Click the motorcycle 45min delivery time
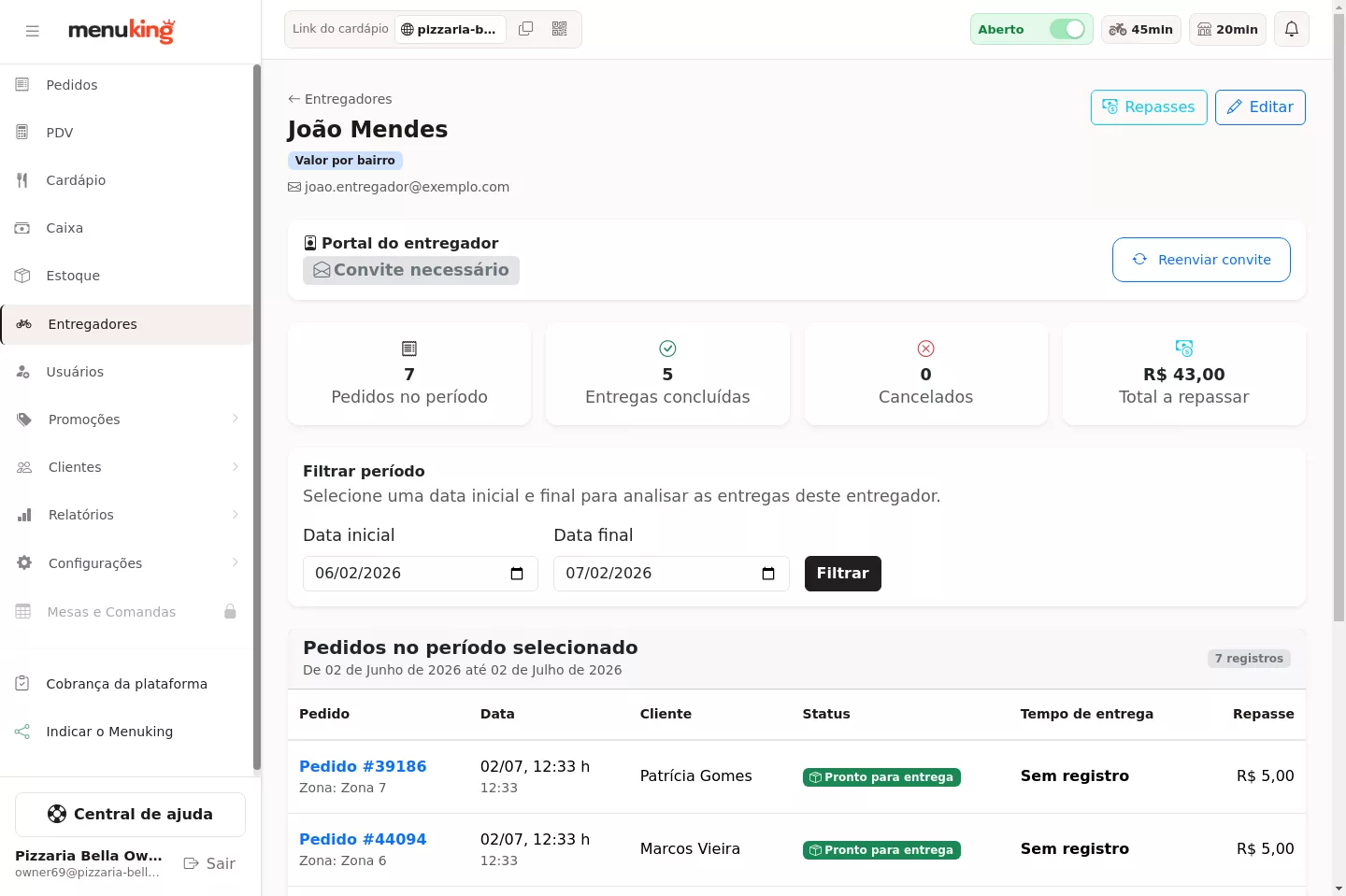This screenshot has width=1346, height=896. [x=1141, y=30]
